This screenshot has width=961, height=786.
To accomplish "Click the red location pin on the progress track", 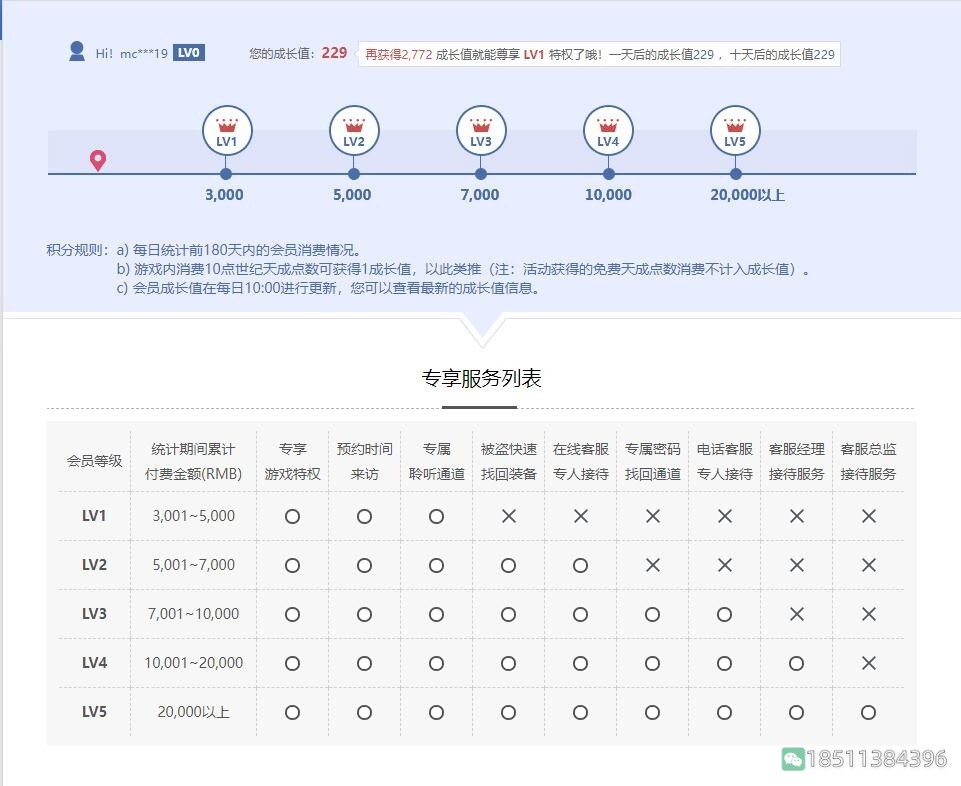I will pyautogui.click(x=97, y=158).
